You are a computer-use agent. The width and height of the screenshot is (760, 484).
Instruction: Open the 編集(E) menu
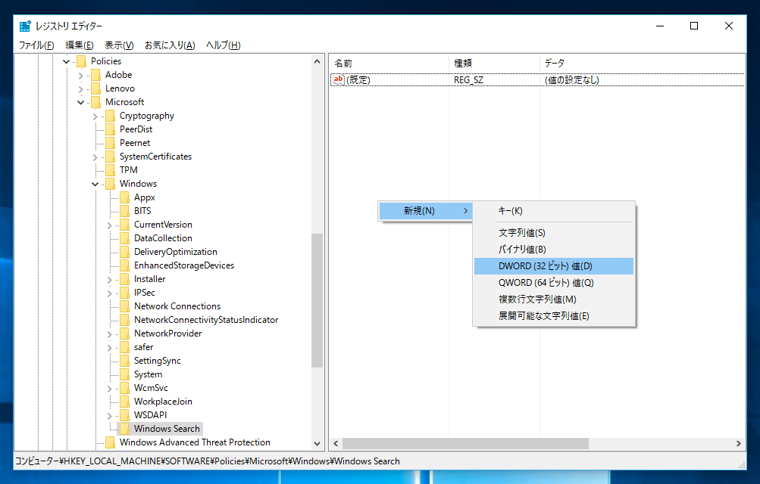point(79,45)
